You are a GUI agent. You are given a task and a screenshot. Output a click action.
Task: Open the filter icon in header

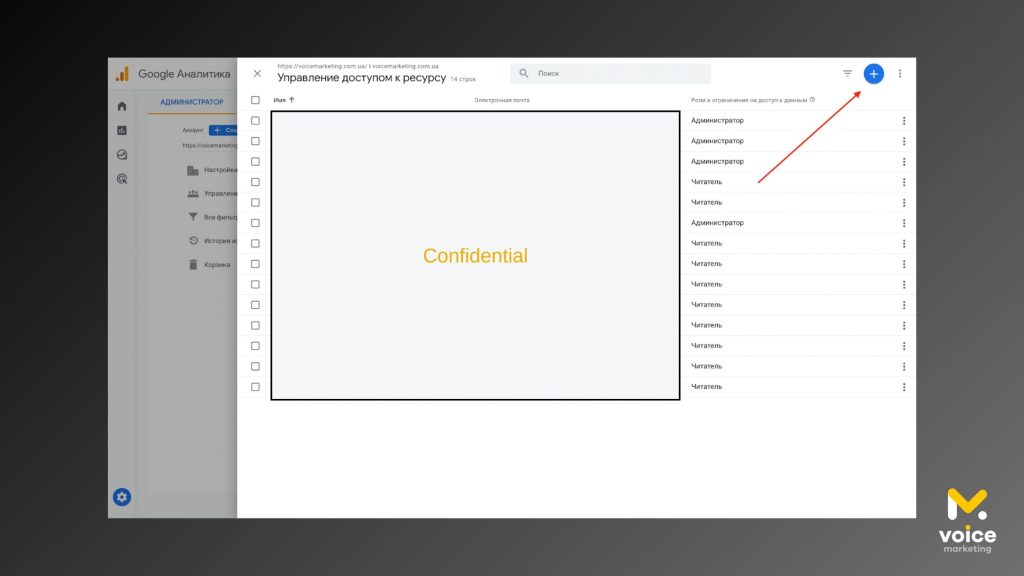[847, 73]
